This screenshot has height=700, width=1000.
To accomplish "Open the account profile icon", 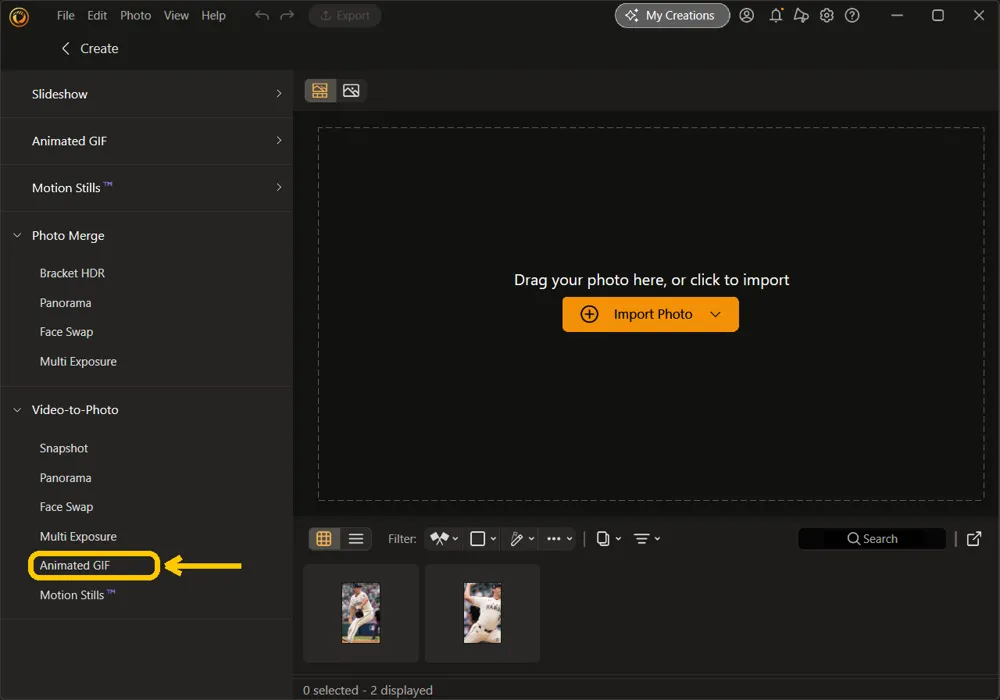I will click(x=747, y=15).
